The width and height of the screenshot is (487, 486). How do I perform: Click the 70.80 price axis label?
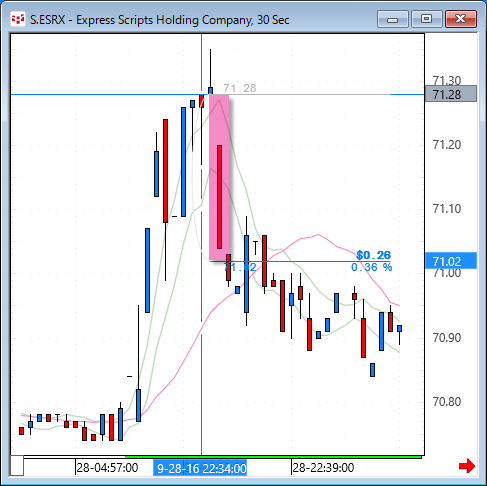(x=447, y=402)
